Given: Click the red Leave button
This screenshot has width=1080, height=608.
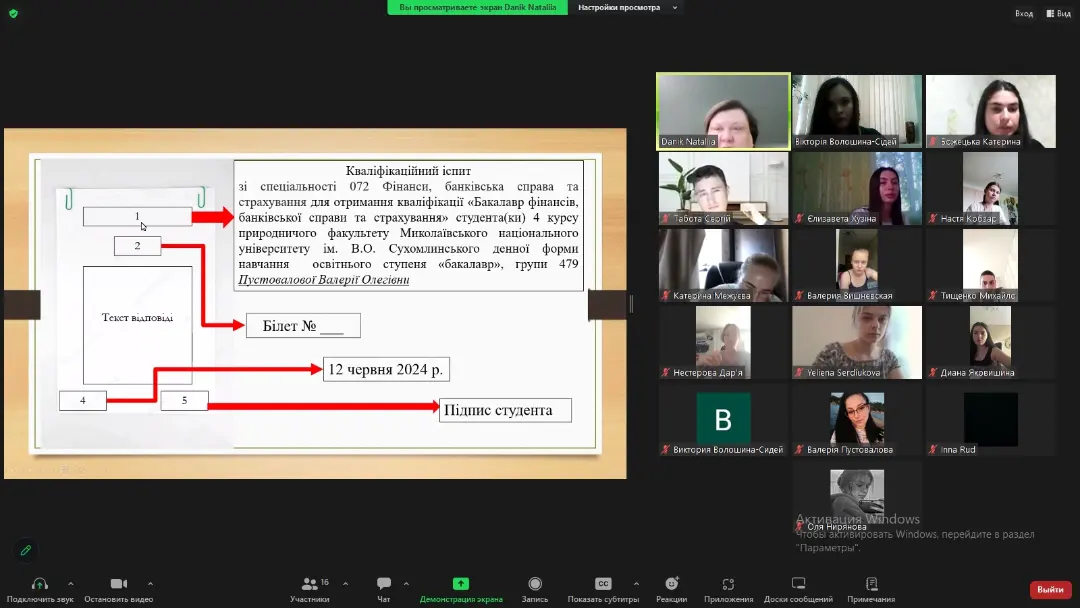Looking at the screenshot, I should (1050, 590).
